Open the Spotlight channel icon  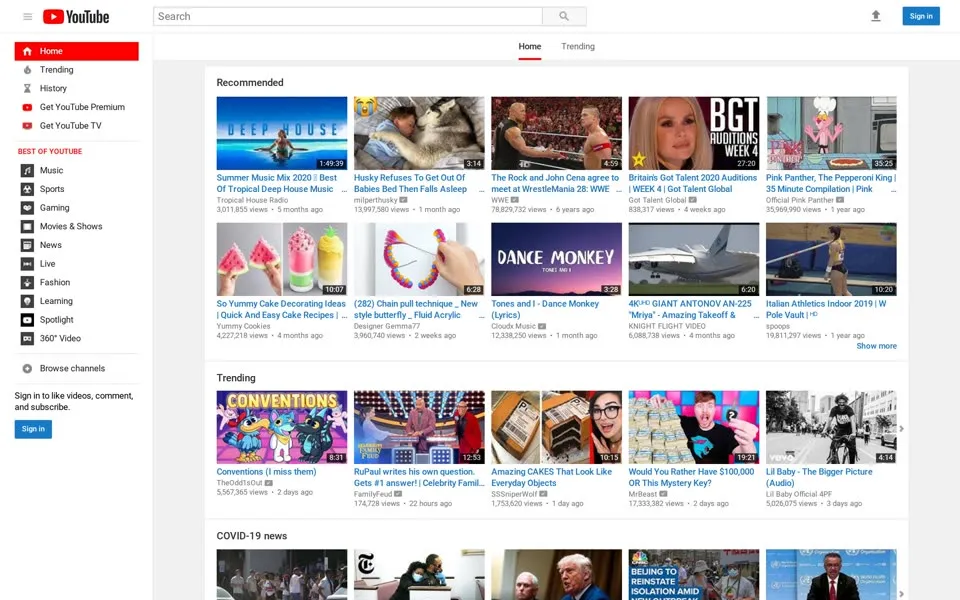click(27, 320)
